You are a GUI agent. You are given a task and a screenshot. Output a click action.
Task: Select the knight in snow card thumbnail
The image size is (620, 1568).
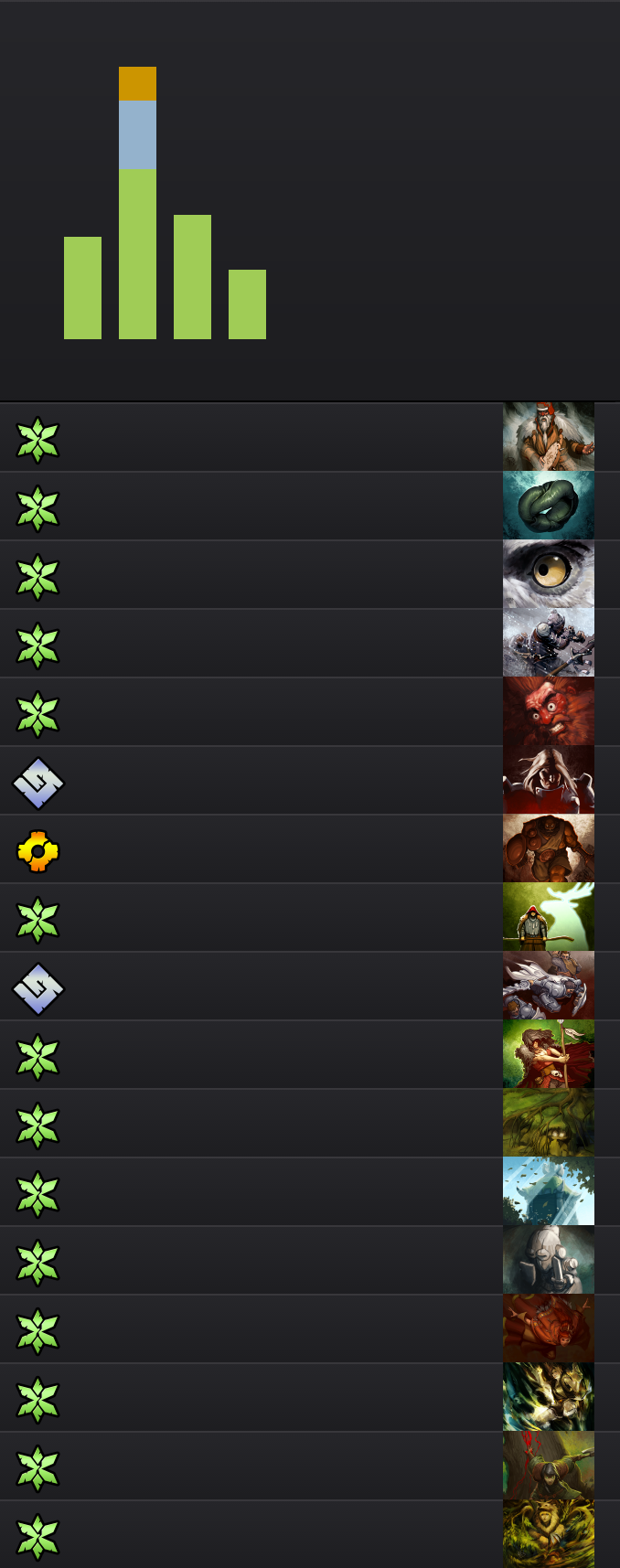point(549,643)
